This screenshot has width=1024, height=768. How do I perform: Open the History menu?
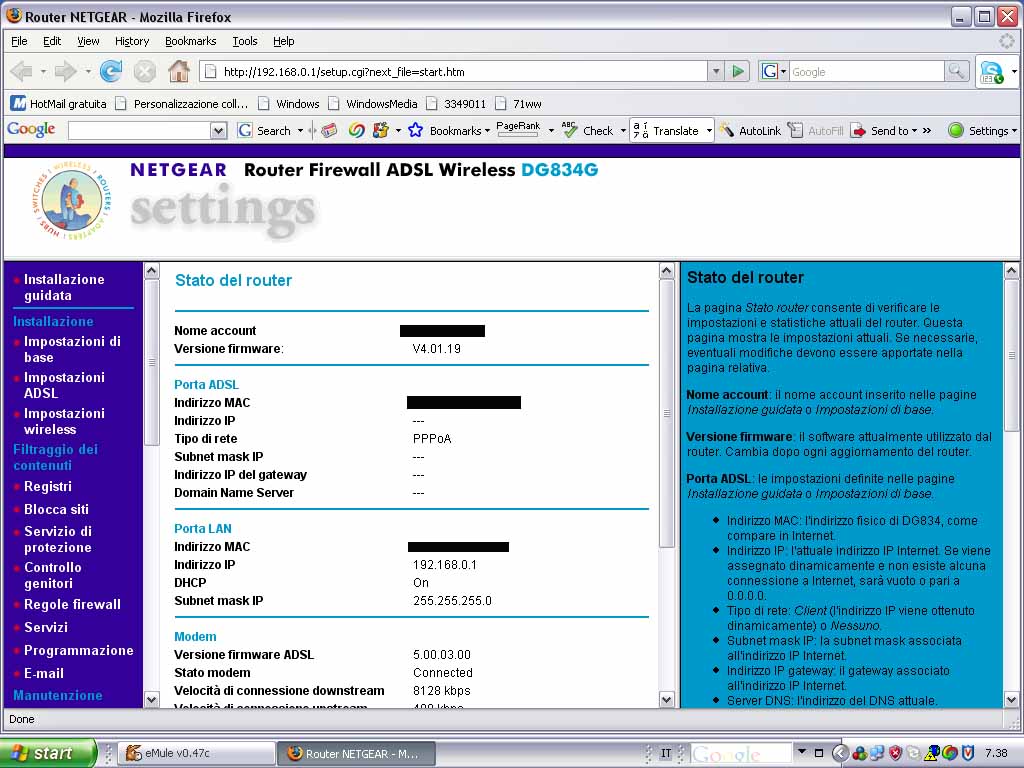132,41
